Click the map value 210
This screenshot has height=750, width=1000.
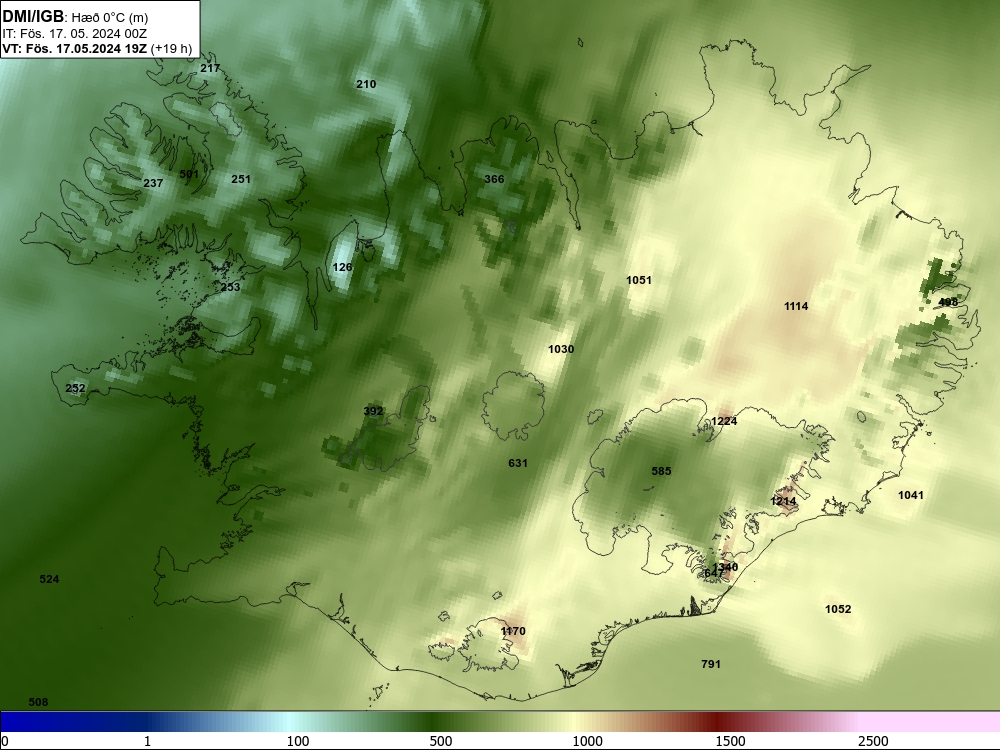point(366,84)
